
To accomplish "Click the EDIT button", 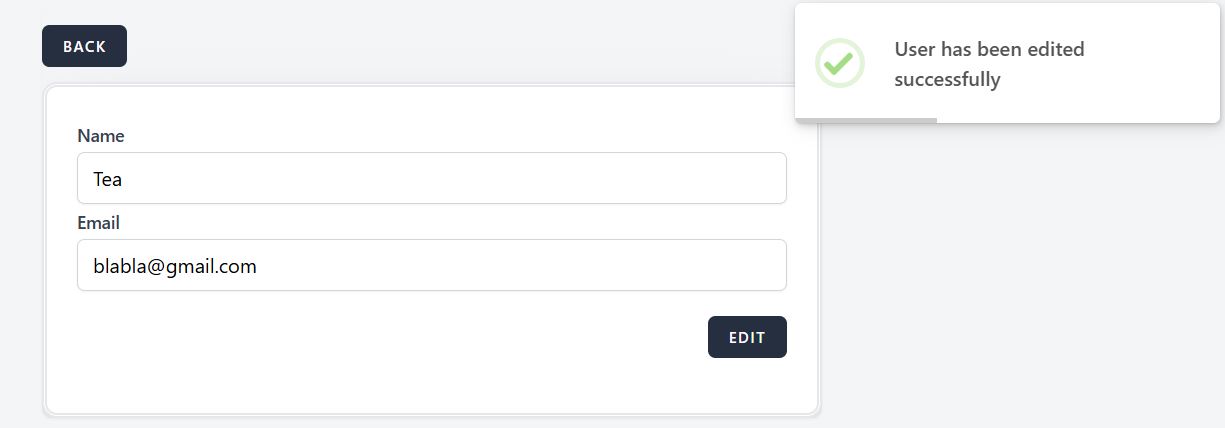I will [747, 337].
